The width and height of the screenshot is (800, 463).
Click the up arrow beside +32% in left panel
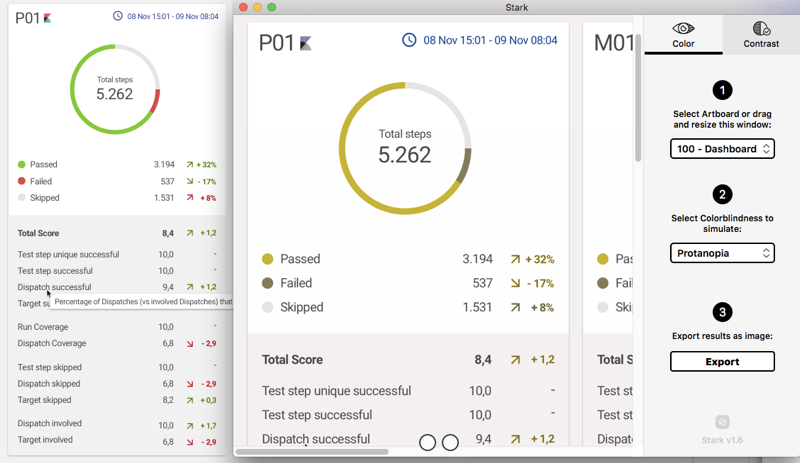[x=190, y=165]
